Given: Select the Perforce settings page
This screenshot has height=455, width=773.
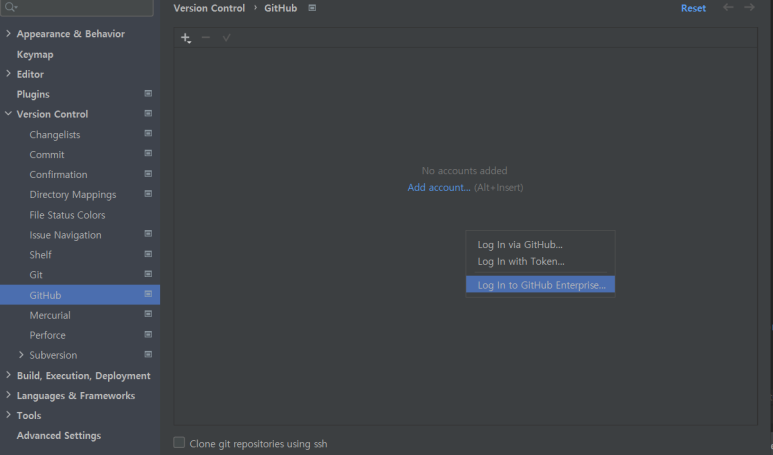Looking at the screenshot, I should point(47,335).
